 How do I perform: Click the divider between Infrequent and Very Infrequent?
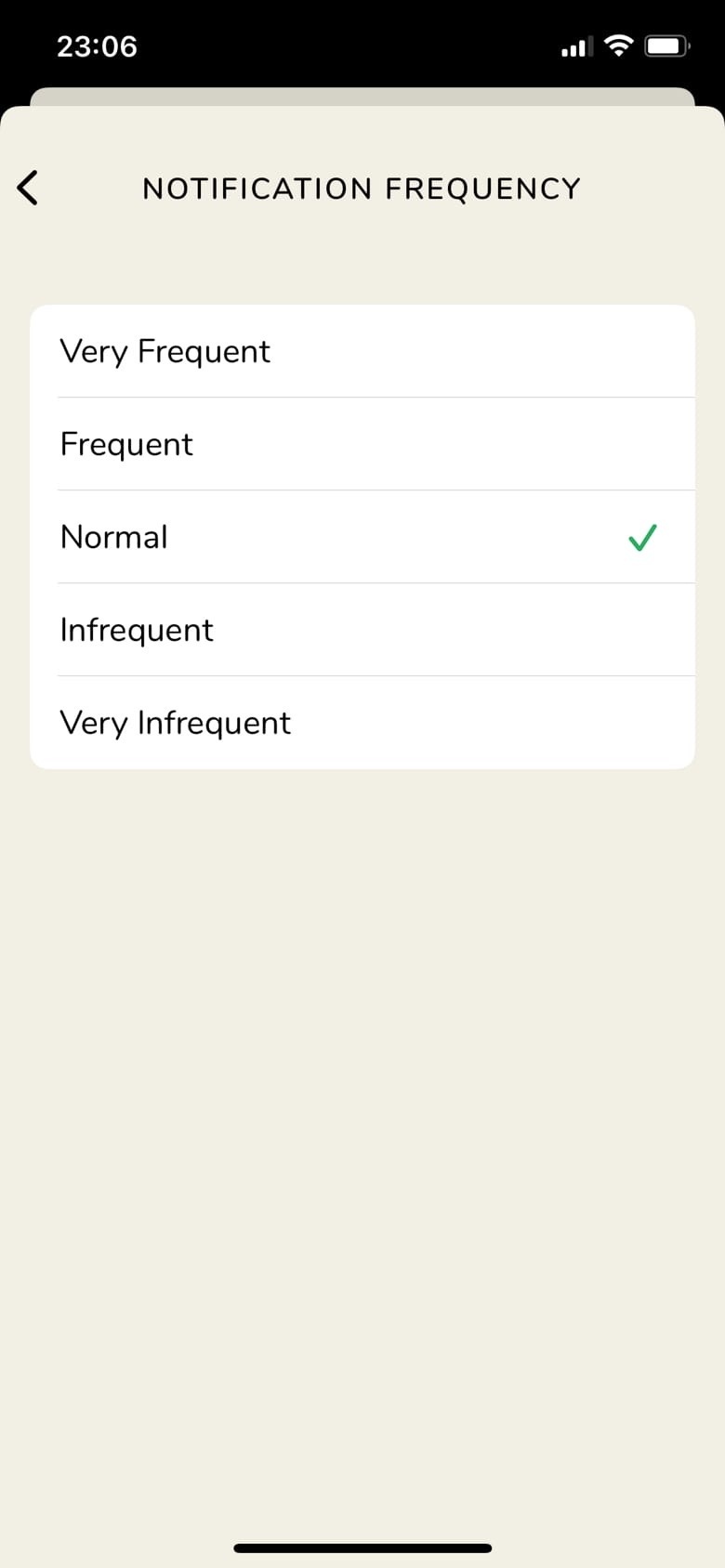[376, 676]
